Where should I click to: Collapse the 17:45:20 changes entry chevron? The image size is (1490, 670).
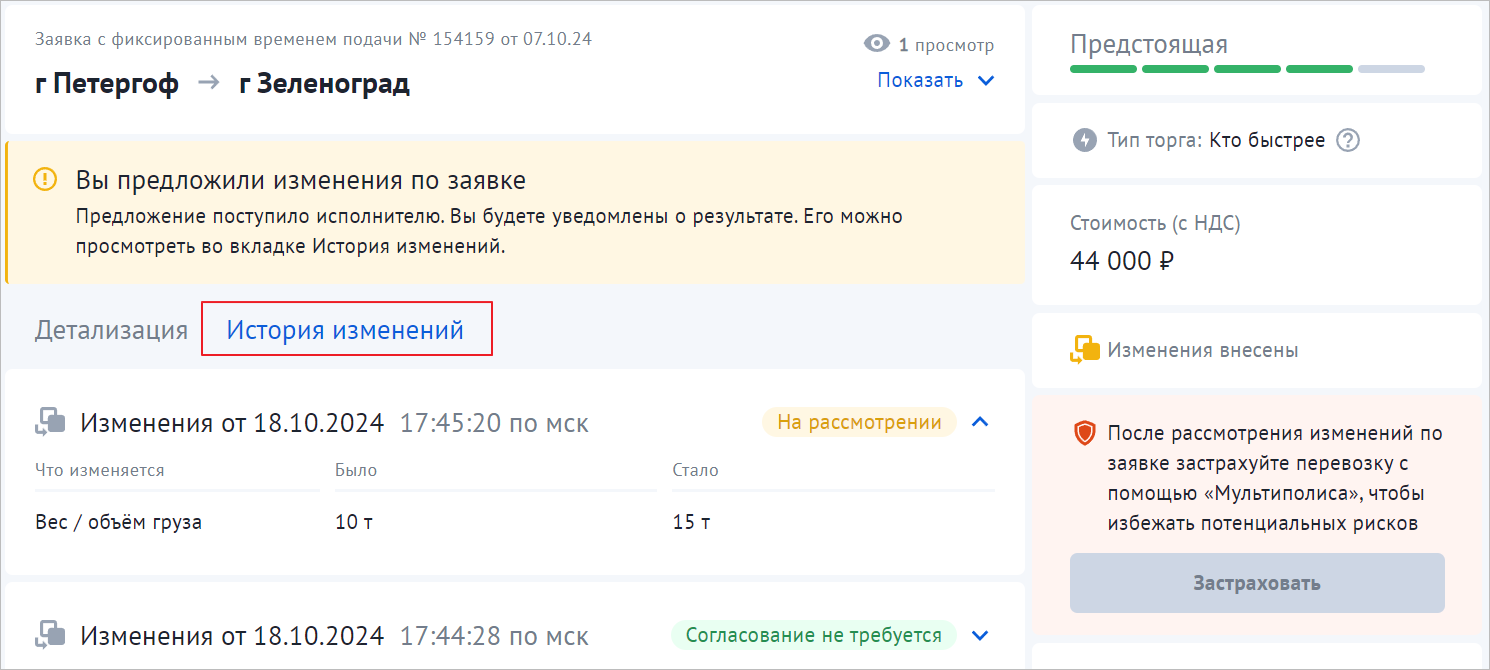click(981, 422)
